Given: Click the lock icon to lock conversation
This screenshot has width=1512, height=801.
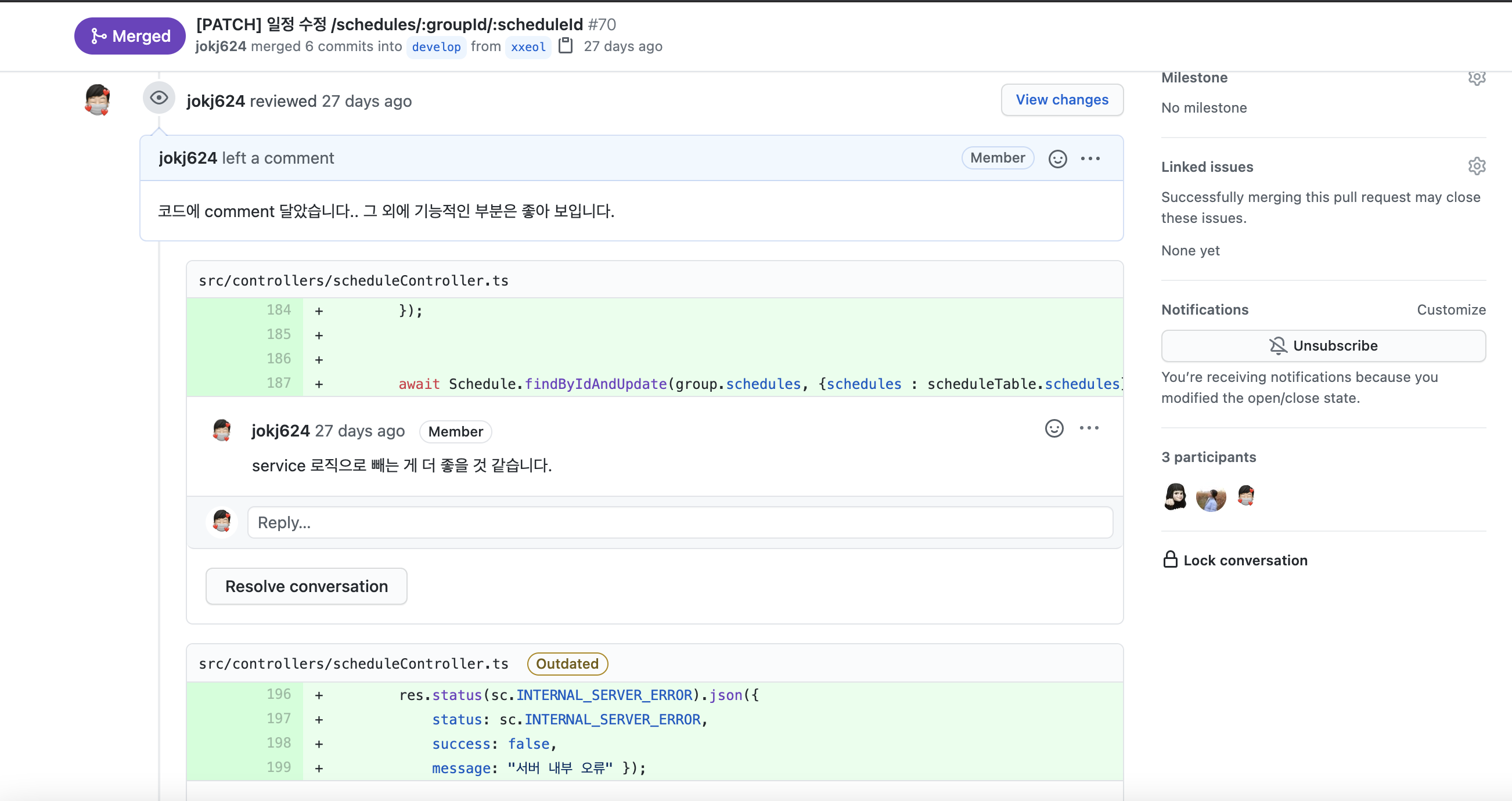Looking at the screenshot, I should 1170,560.
